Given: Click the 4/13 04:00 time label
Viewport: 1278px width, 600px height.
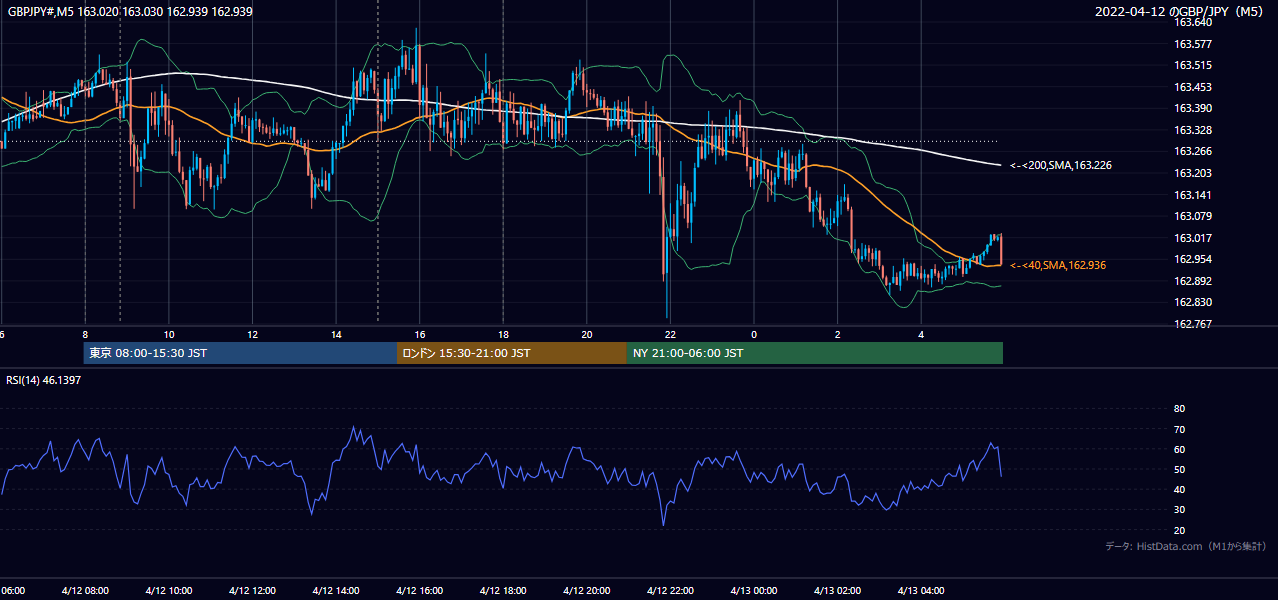Looking at the screenshot, I should point(921,591).
